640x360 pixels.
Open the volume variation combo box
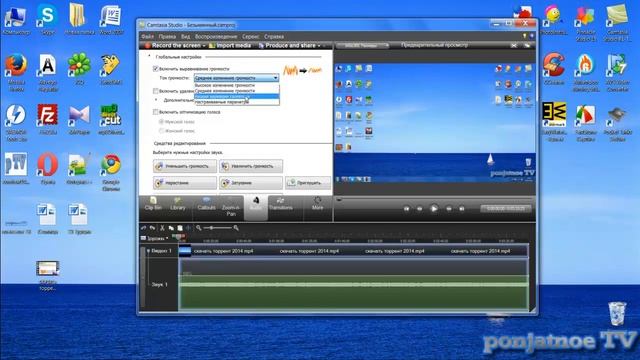236,78
